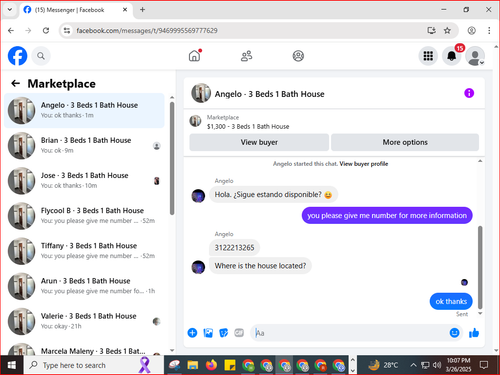The image size is (500, 375).
Task: Click the '3122213265' phone number message
Action: coord(234,248)
